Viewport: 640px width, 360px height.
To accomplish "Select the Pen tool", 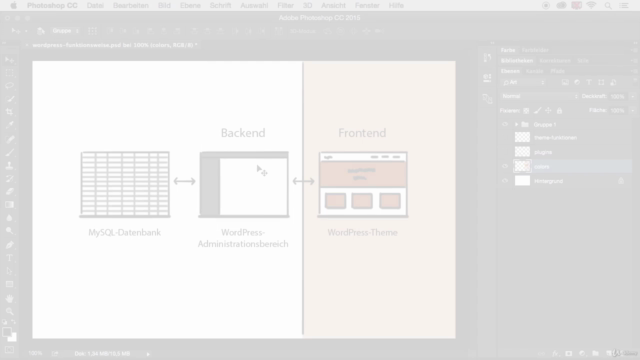I will pyautogui.click(x=9, y=245).
